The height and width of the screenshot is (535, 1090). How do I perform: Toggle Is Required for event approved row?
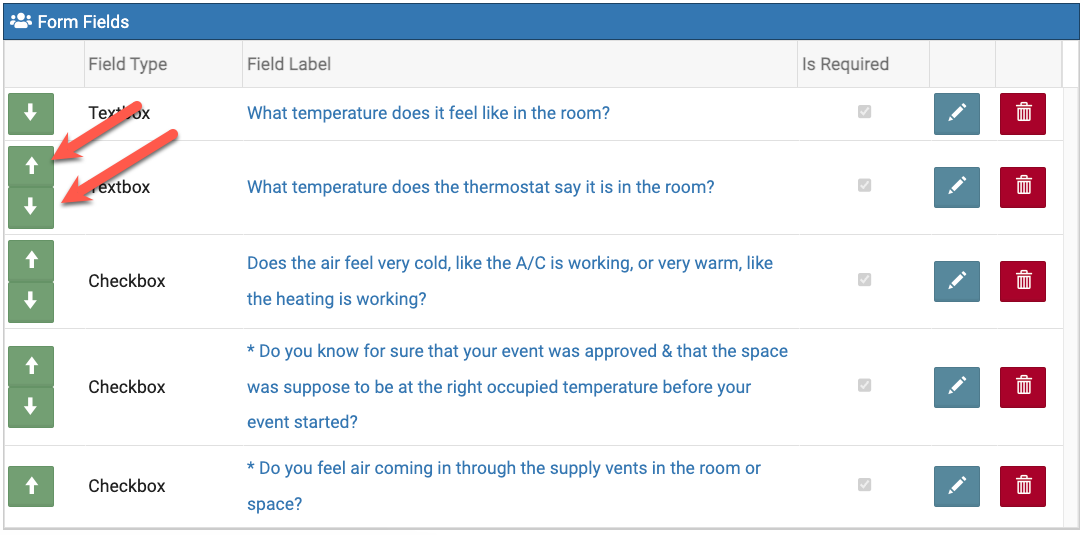(864, 385)
